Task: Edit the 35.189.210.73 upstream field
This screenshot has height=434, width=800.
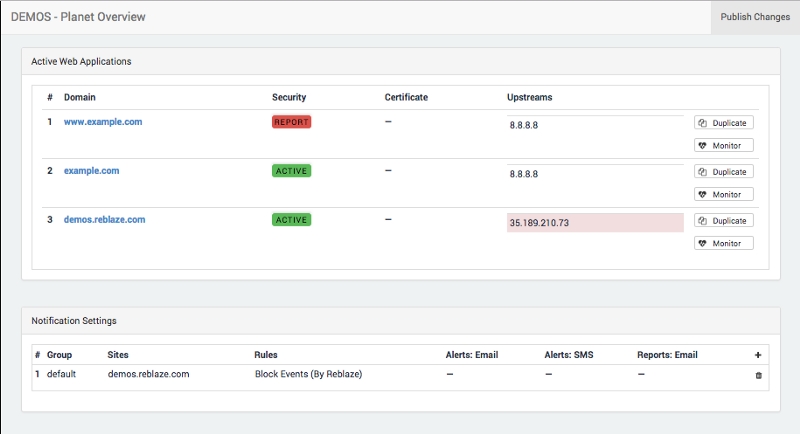Action: pos(595,223)
